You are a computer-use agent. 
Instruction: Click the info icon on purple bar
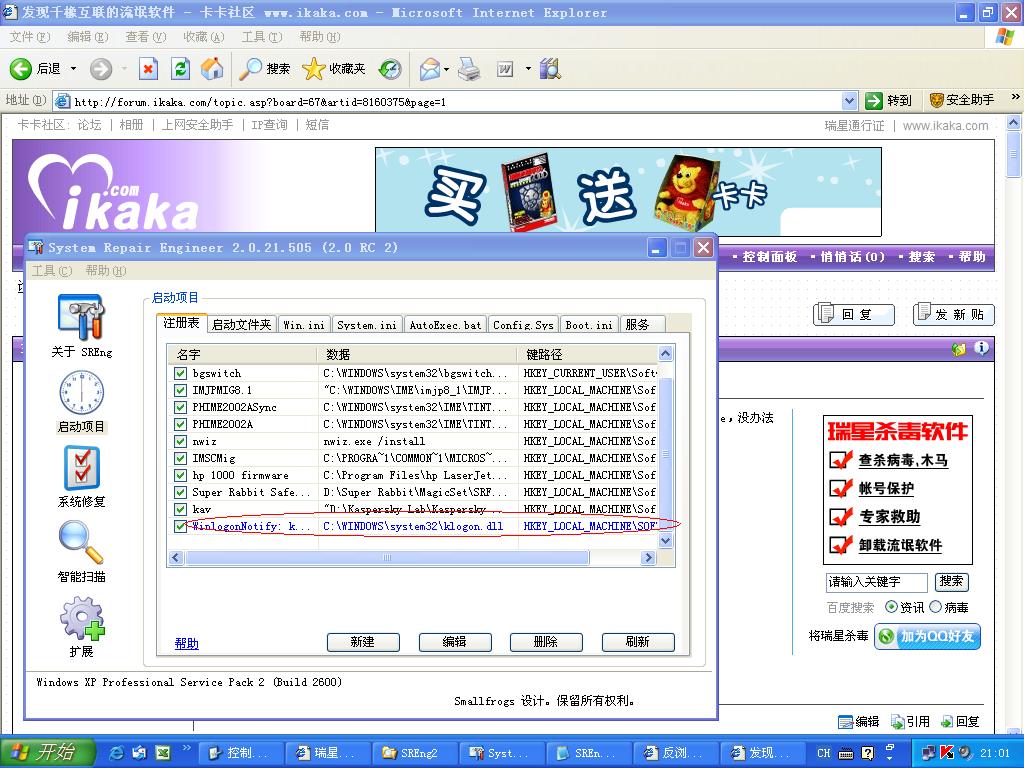click(x=981, y=349)
